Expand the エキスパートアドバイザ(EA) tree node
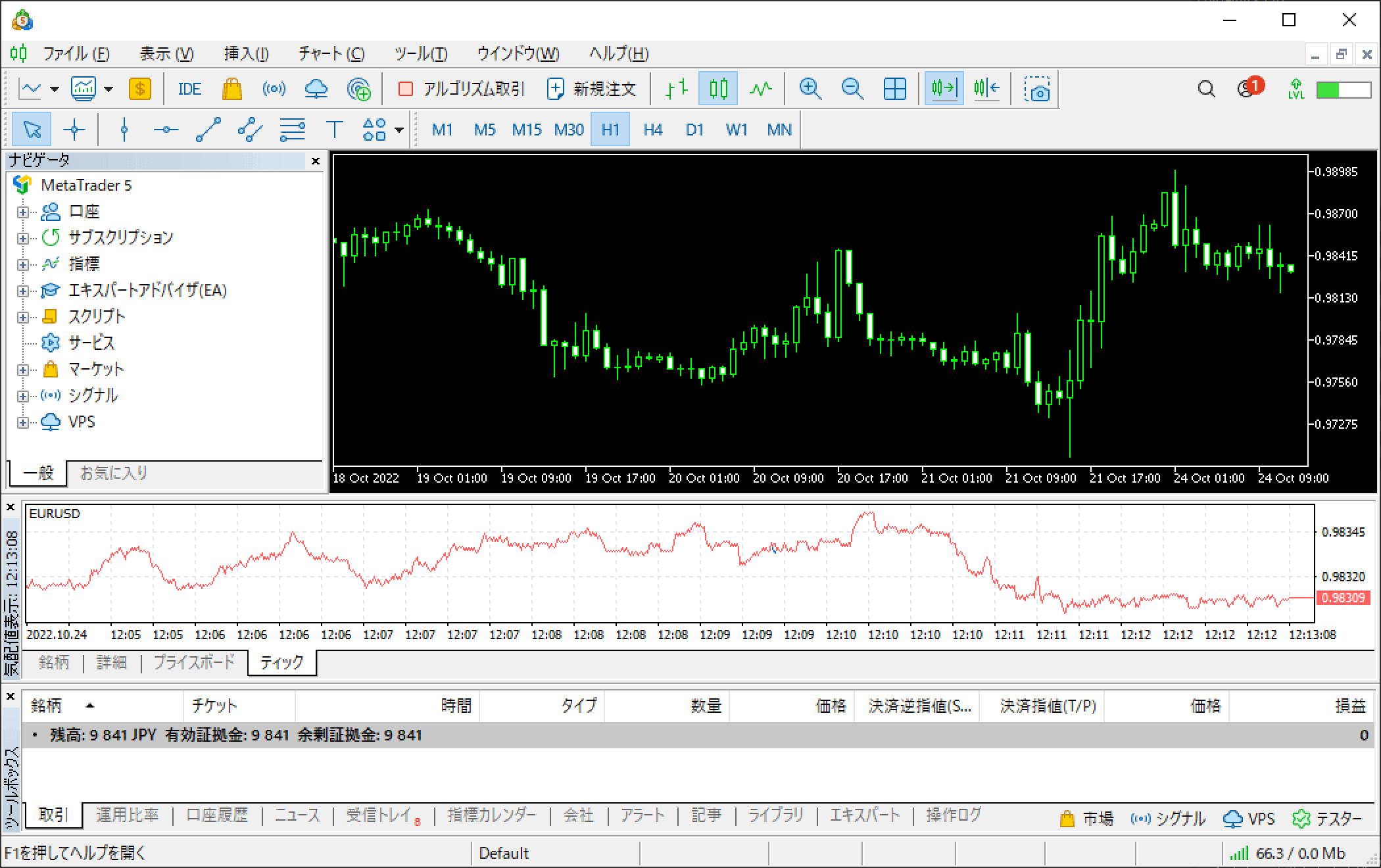Screen dimensions: 1381x868 [x=23, y=291]
